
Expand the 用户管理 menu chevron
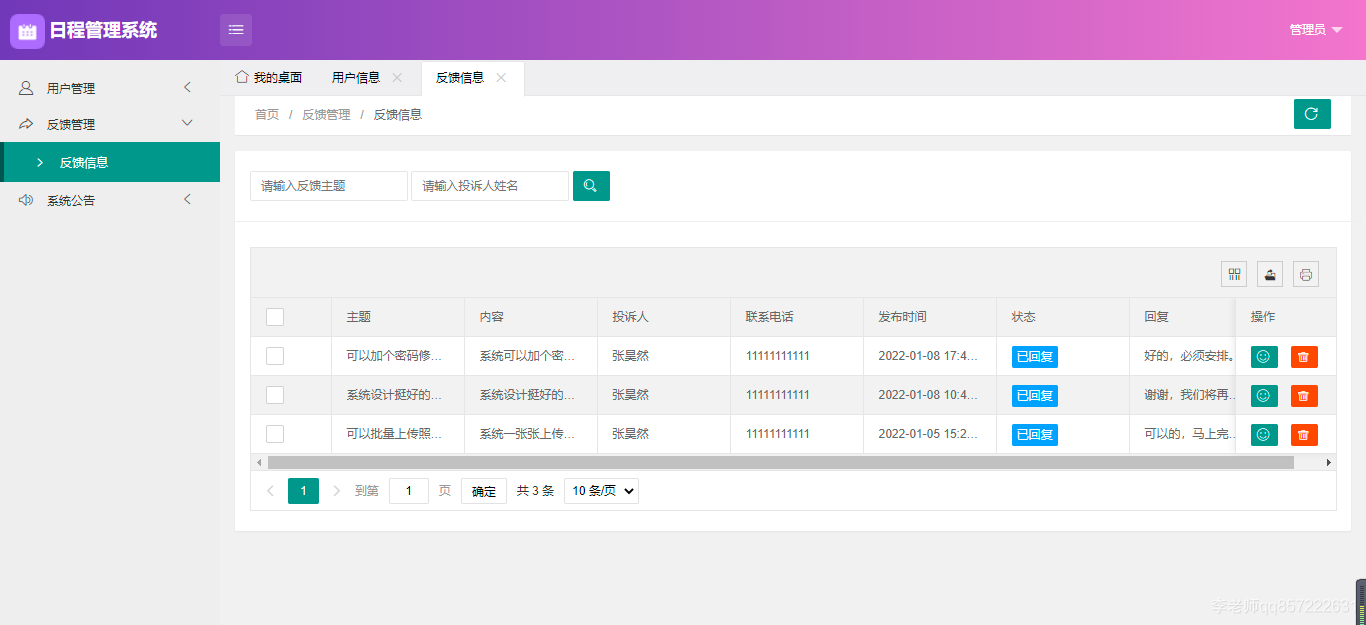tap(187, 88)
